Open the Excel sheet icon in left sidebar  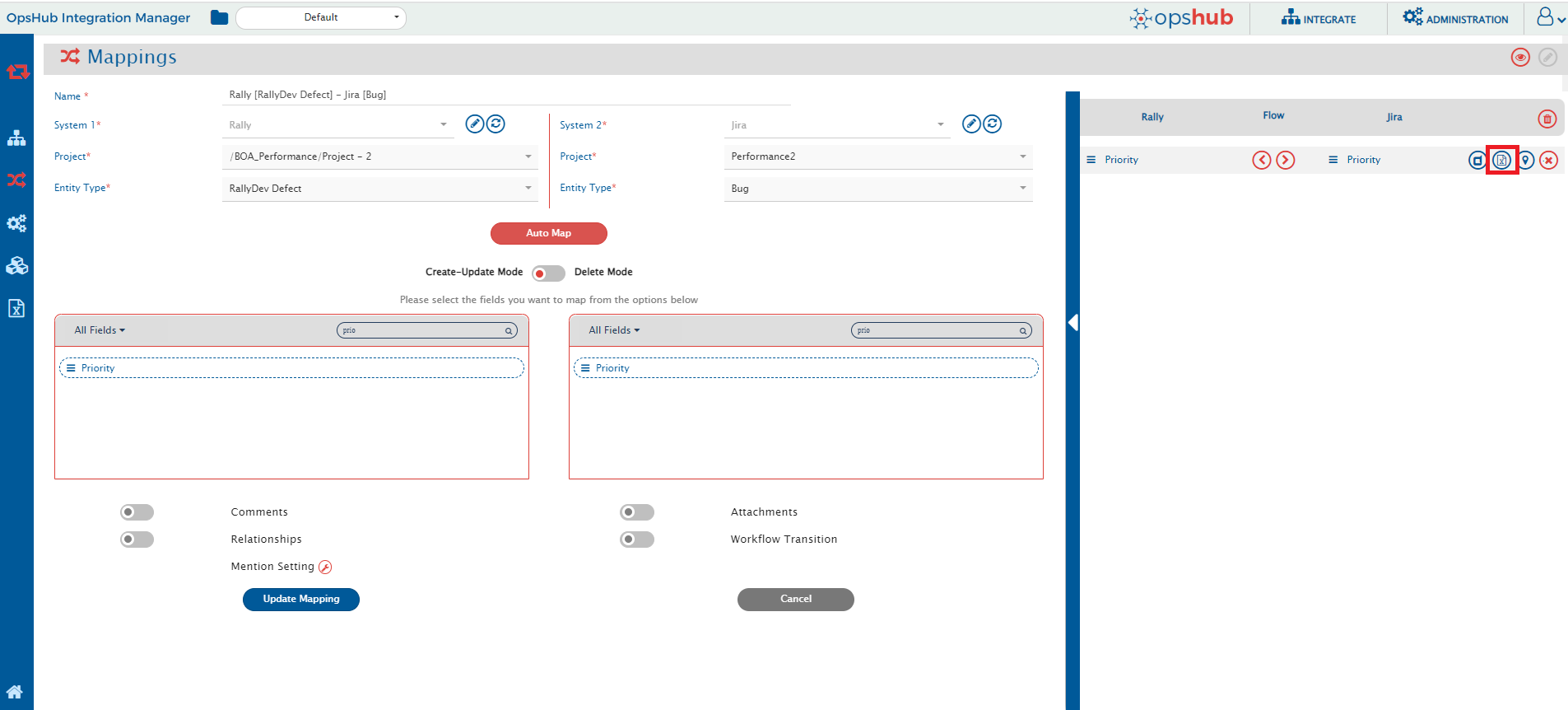(16, 308)
